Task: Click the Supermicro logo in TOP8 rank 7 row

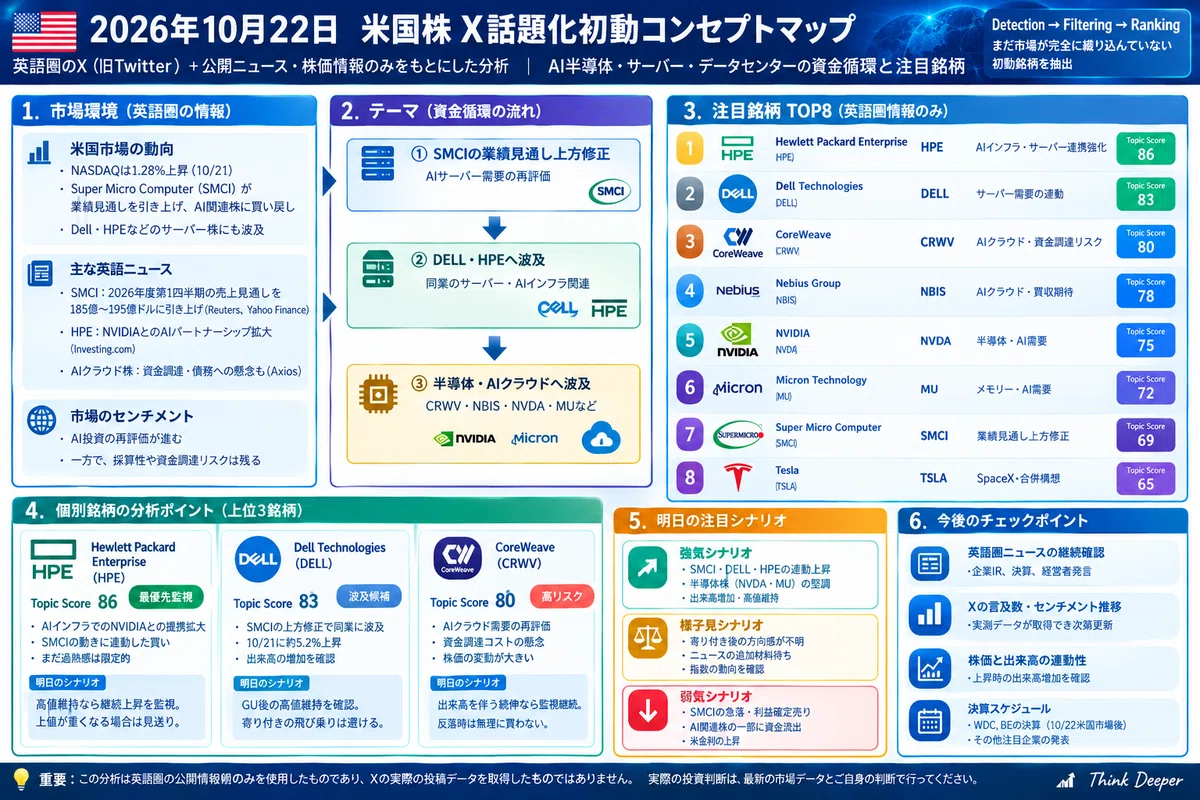Action: 737,434
